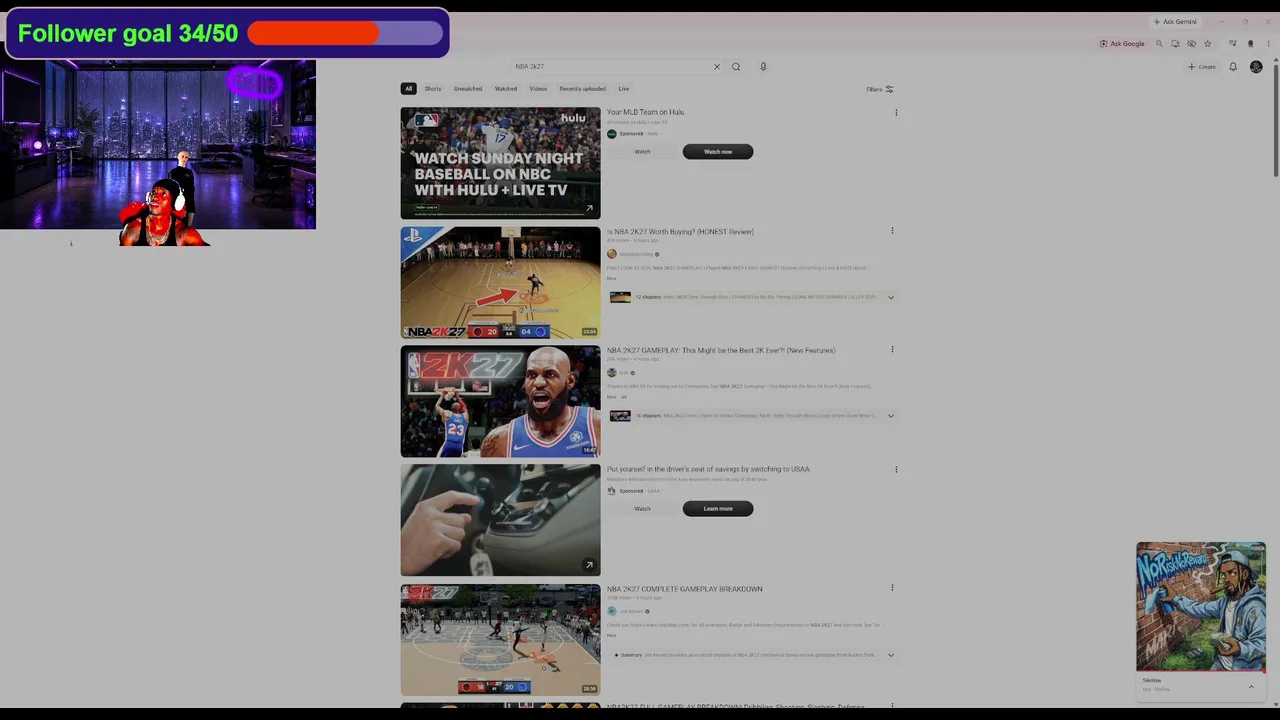Open the search Filters panel
The height and width of the screenshot is (720, 1280).
tap(880, 89)
